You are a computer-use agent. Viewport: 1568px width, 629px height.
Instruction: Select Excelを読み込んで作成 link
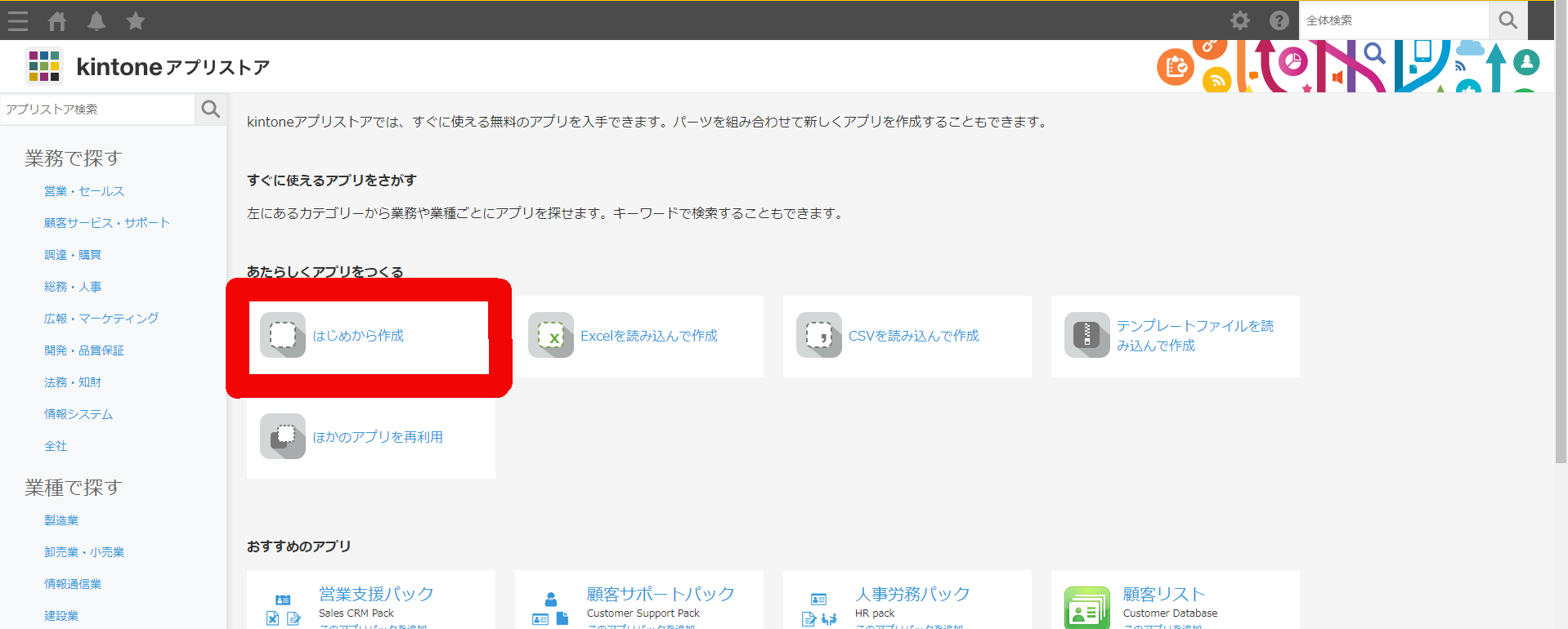(x=649, y=336)
